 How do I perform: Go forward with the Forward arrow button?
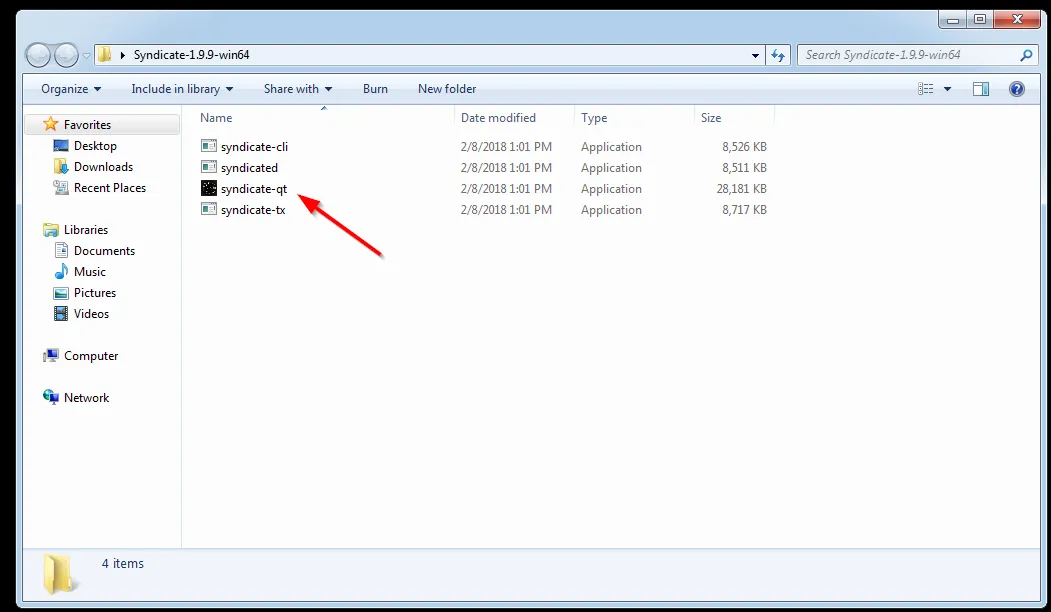[x=66, y=55]
